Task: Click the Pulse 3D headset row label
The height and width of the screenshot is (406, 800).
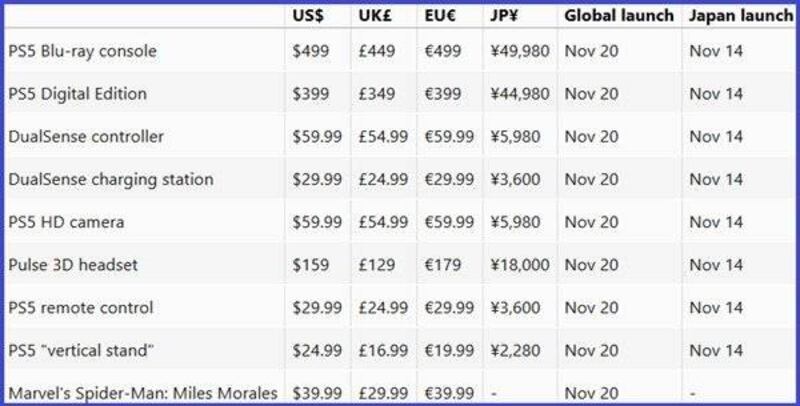Action: (x=73, y=265)
